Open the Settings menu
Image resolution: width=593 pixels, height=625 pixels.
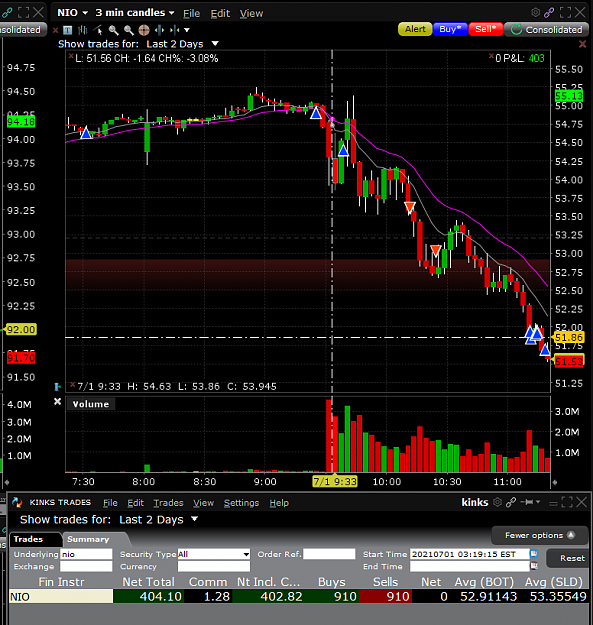pyautogui.click(x=241, y=503)
